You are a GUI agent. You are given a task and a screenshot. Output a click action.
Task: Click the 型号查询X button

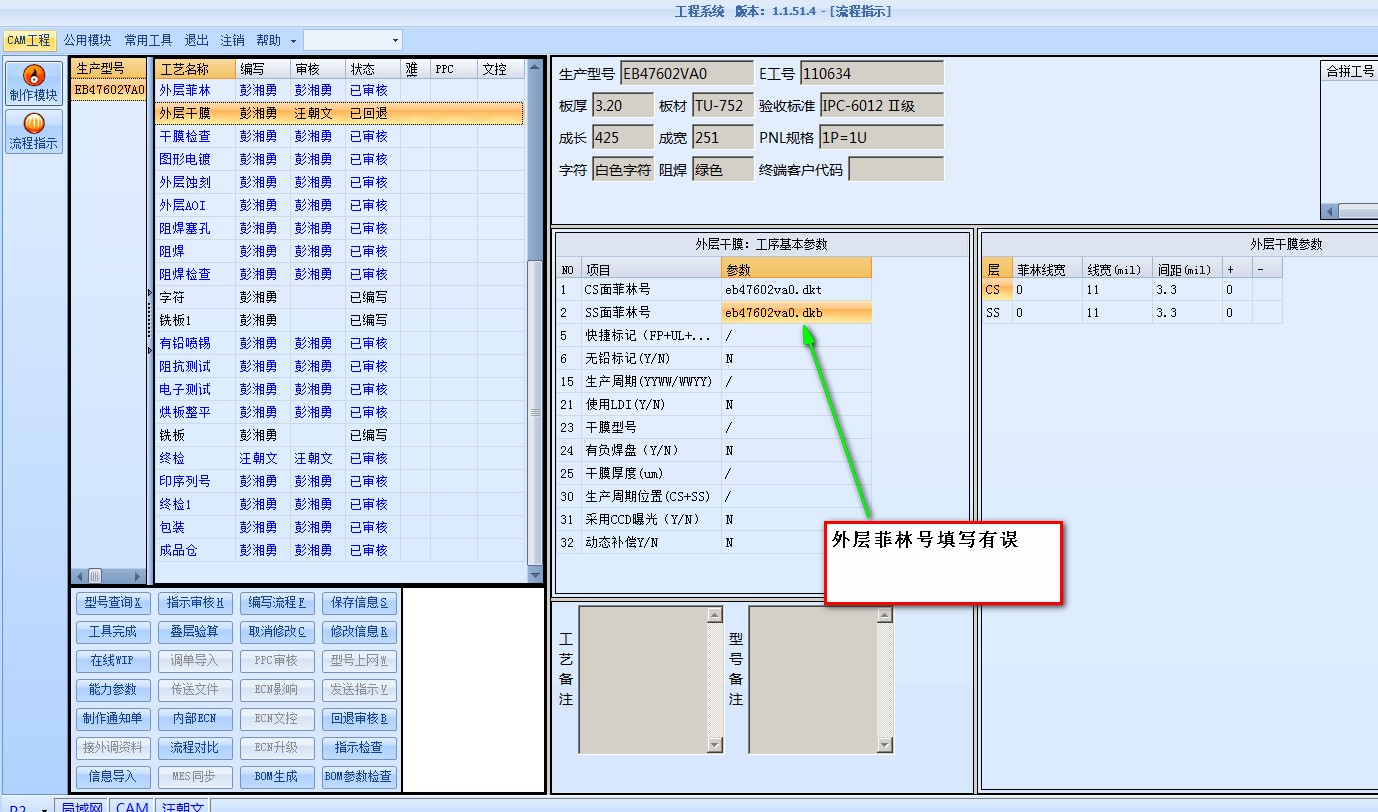point(113,603)
